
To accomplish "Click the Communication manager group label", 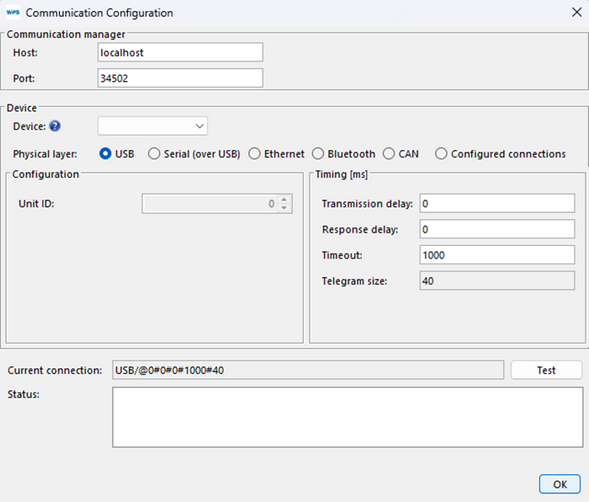I will [66, 34].
